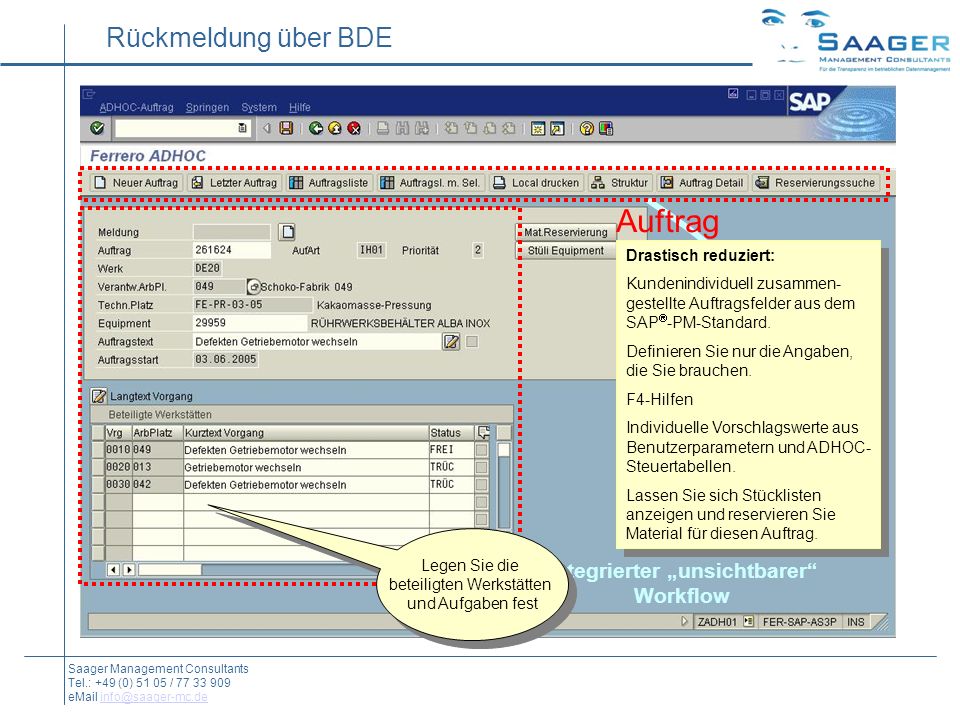Click the Kurztext Vorgang column header
960x720 pixels.
tap(306, 433)
